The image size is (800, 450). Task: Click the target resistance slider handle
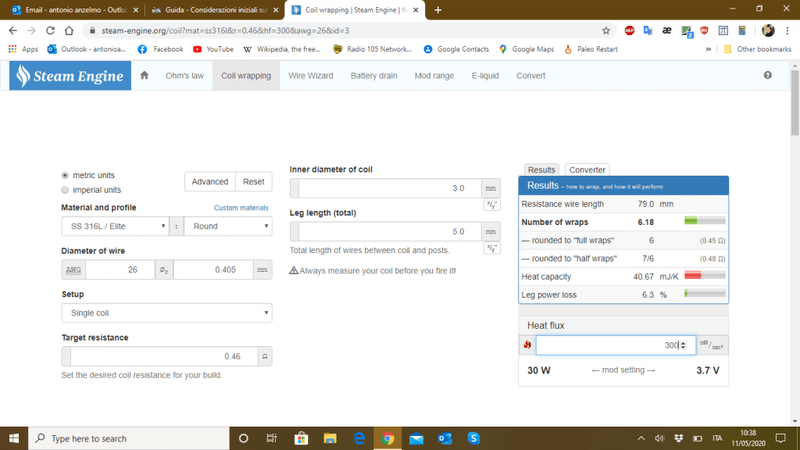point(66,357)
